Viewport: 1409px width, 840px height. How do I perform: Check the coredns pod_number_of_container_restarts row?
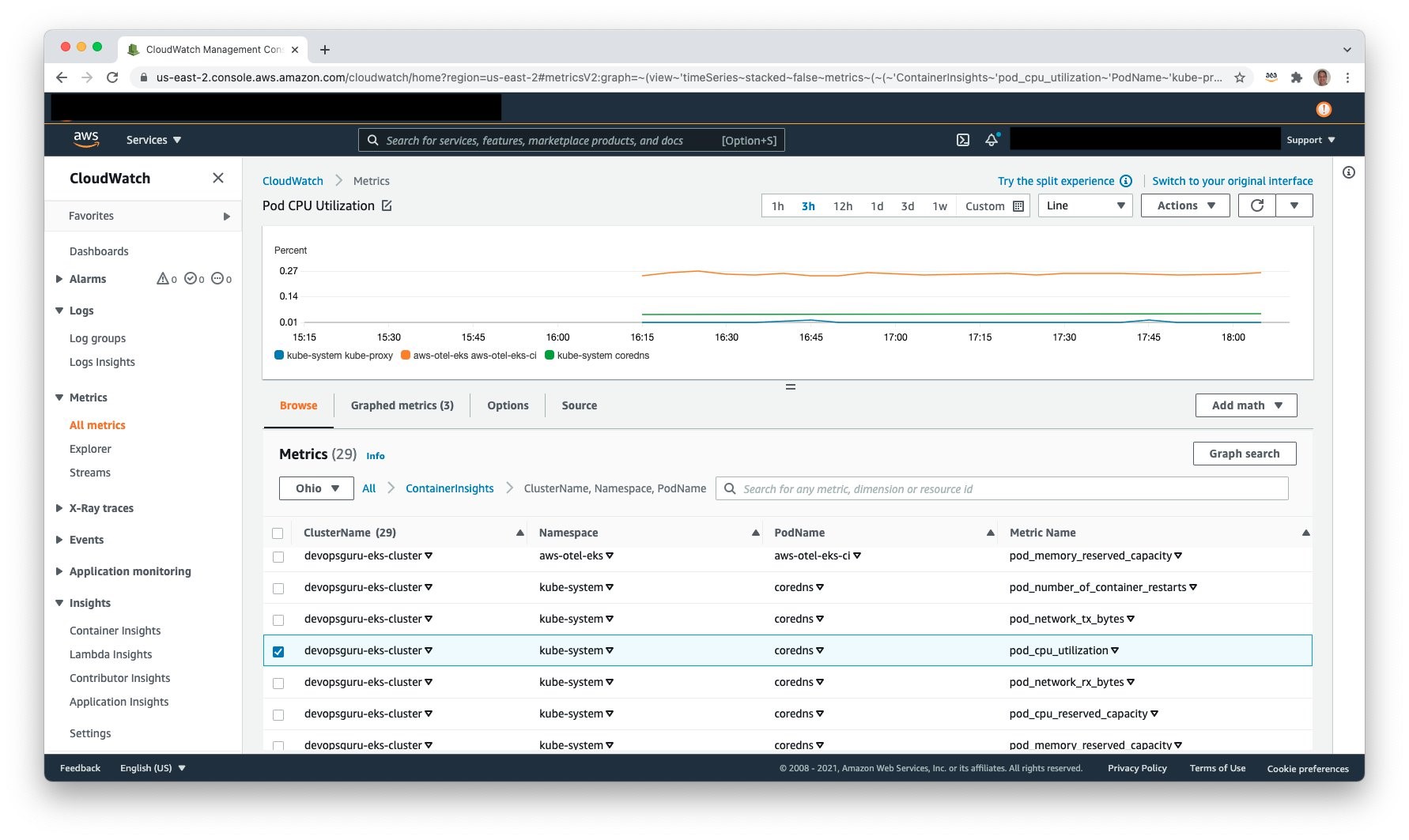point(278,589)
